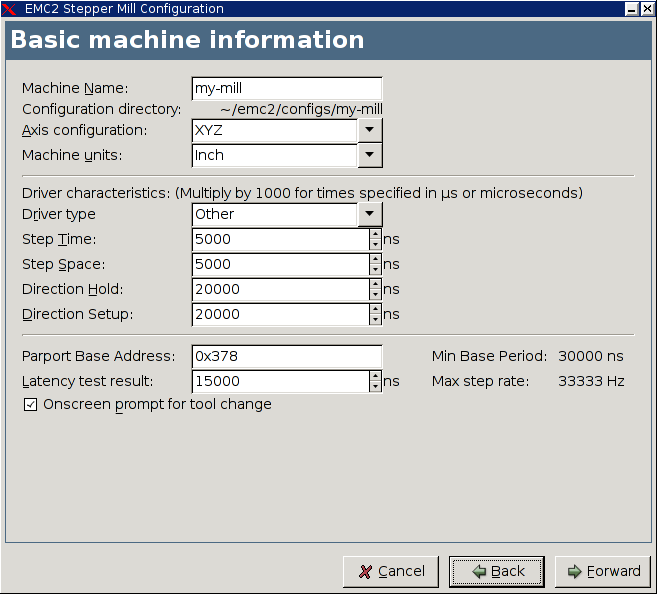Decrease Direction Hold with down arrow
This screenshot has width=657, height=594.
(375, 295)
